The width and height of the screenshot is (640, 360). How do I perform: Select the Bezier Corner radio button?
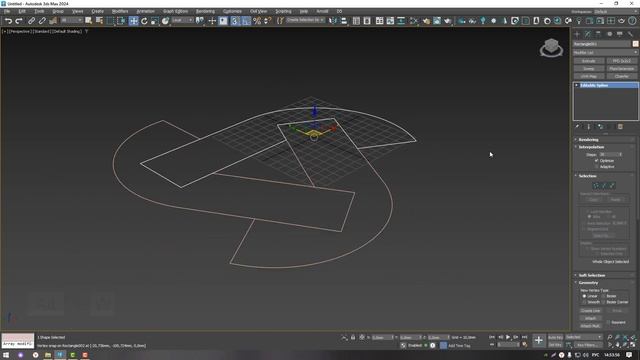tap(603, 302)
